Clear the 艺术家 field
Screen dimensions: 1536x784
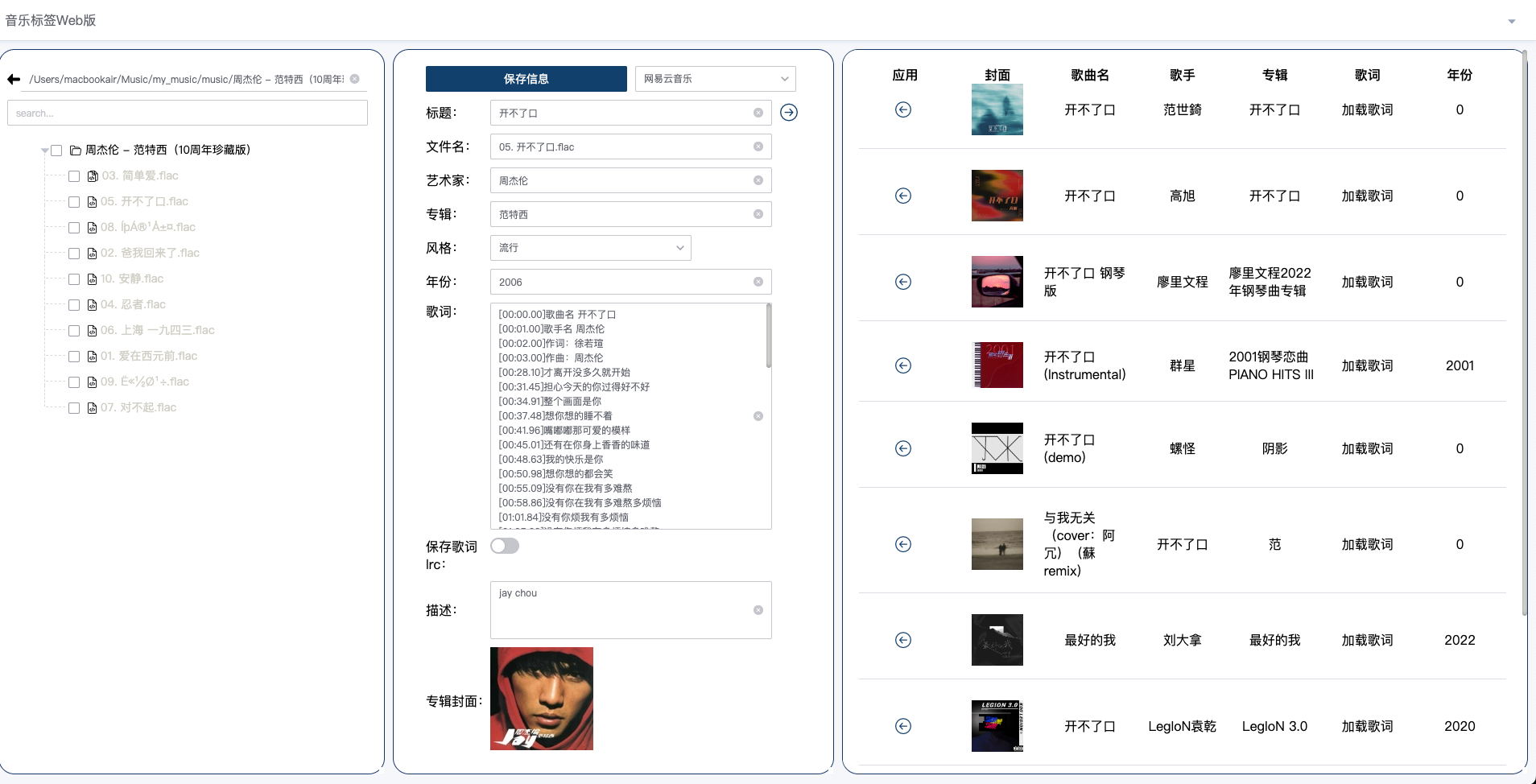tap(758, 180)
